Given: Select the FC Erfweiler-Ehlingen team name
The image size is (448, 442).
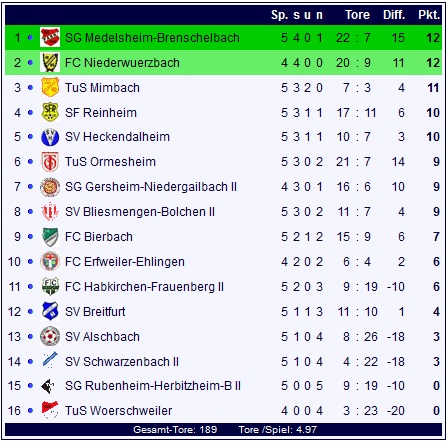Looking at the screenshot, I should pyautogui.click(x=125, y=262).
